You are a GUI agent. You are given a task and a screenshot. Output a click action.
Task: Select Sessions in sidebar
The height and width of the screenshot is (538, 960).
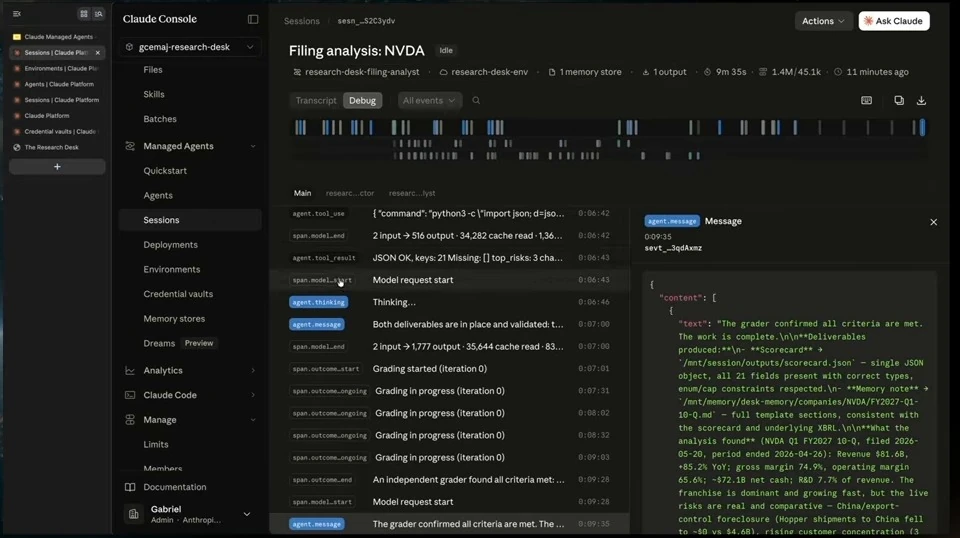(x=190, y=220)
